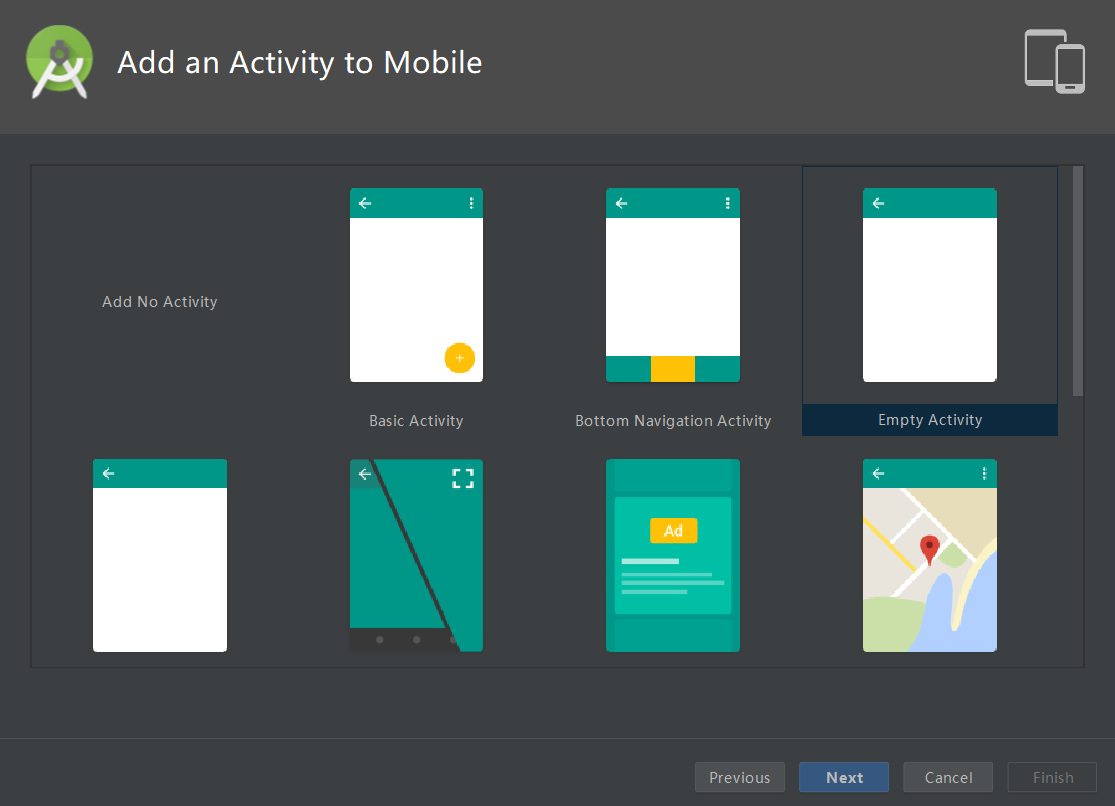Choose the Fullscreen Activity template thumbnail
1115x806 pixels.
[x=416, y=556]
